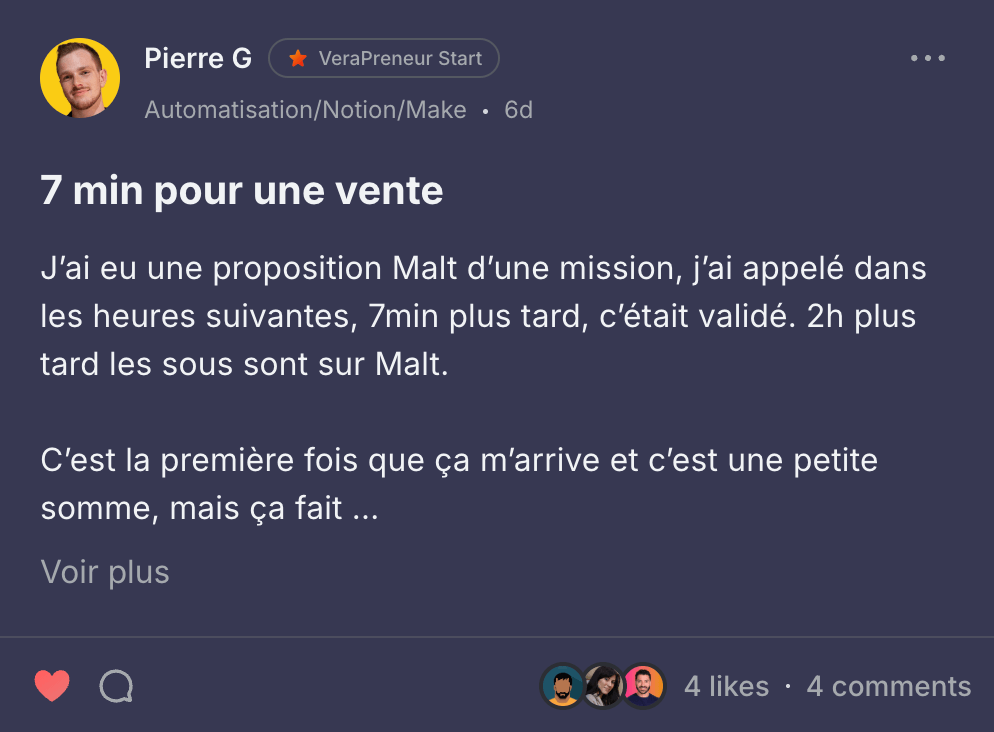Image resolution: width=994 pixels, height=732 pixels.
Task: Click the line starting "J'ai eu une proposition"
Action: pyautogui.click(x=483, y=269)
